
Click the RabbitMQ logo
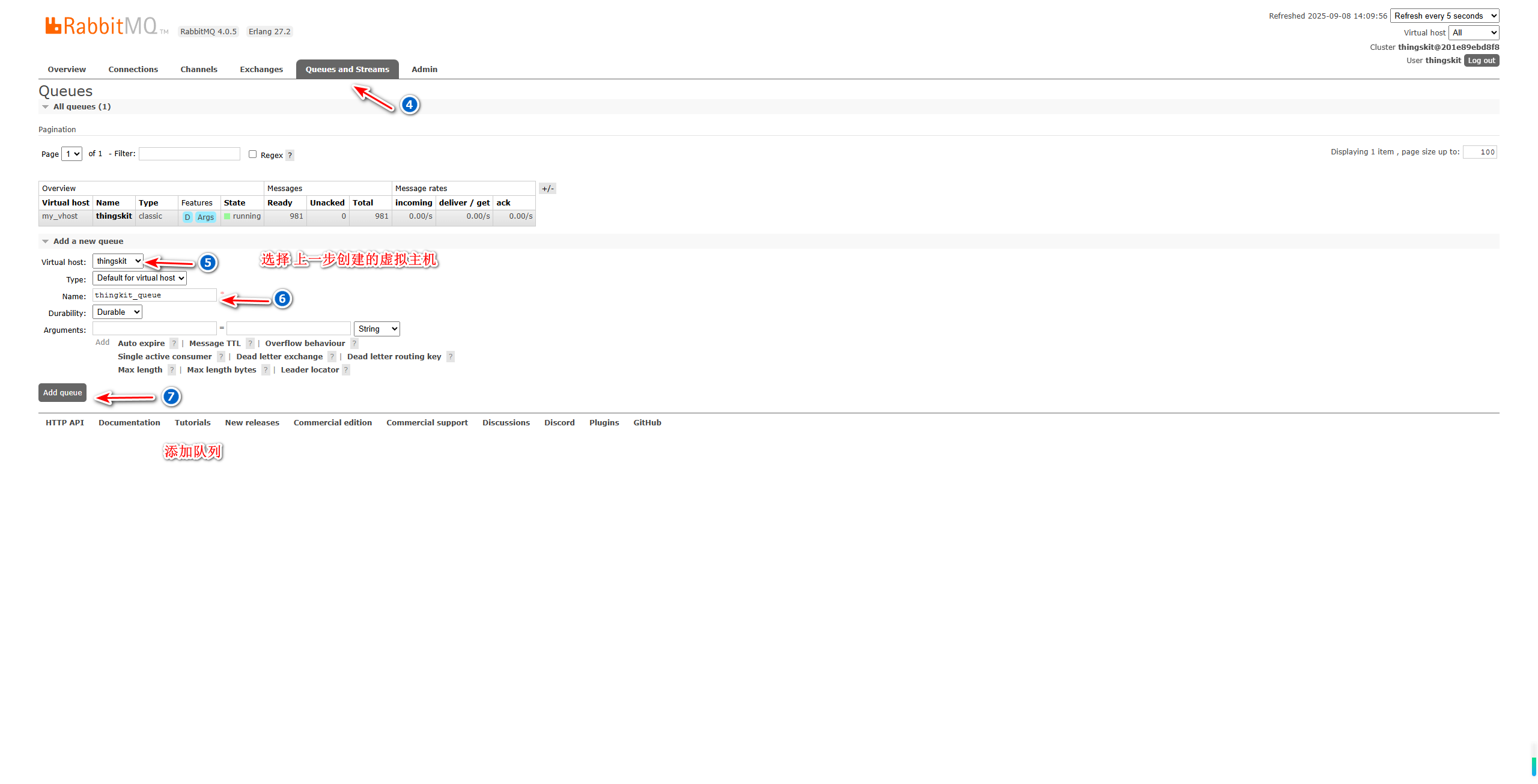[x=101, y=26]
